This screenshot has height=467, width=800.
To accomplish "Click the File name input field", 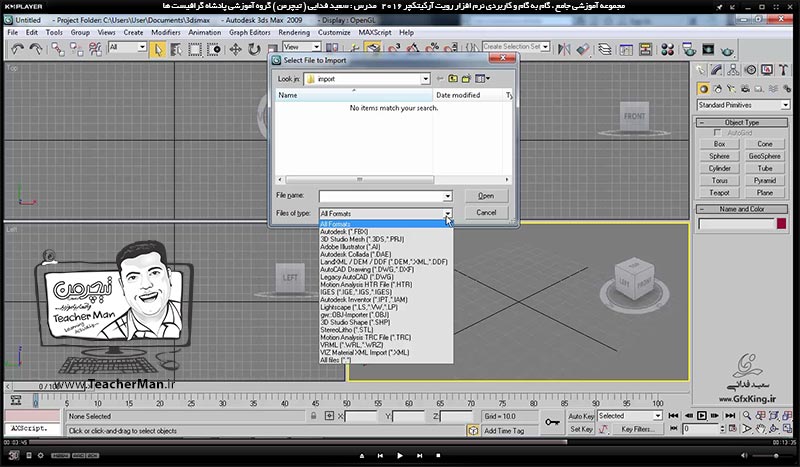I will click(x=381, y=196).
